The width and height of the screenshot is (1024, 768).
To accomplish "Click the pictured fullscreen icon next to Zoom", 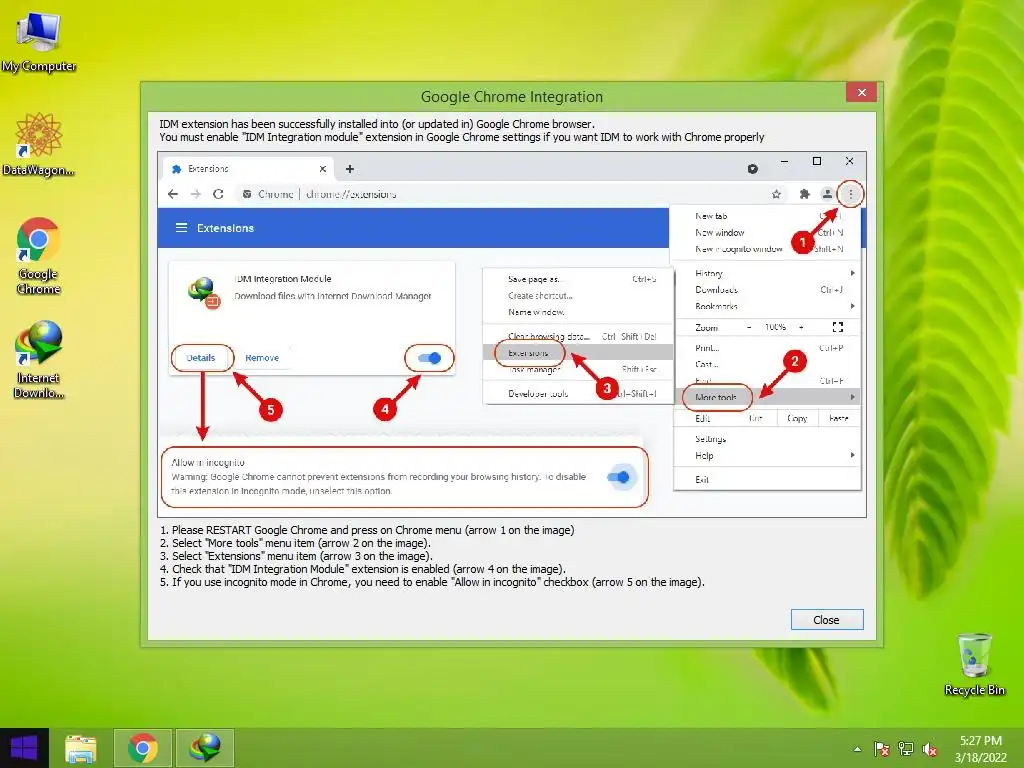I will pyautogui.click(x=838, y=327).
